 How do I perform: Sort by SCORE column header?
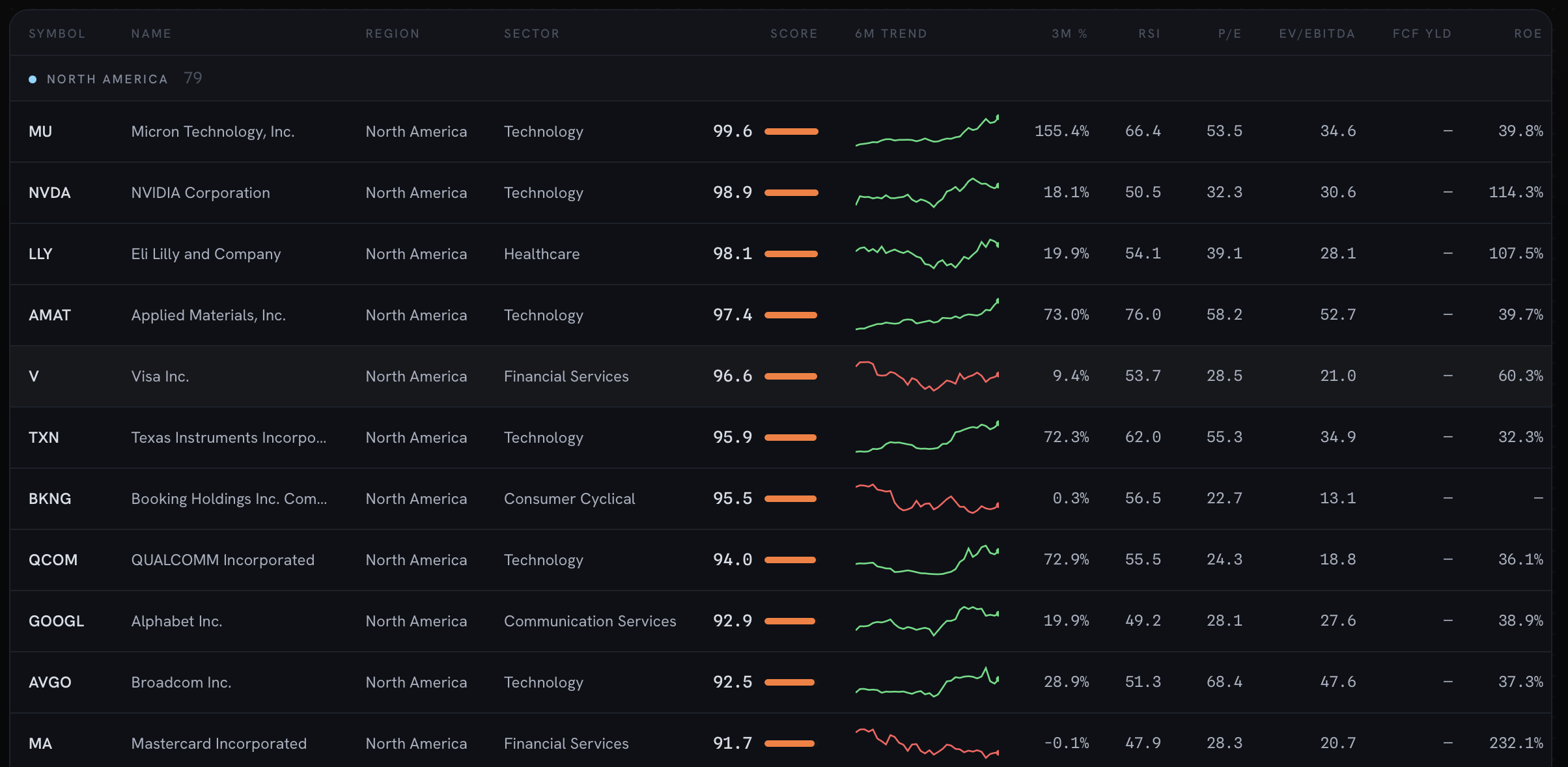pyautogui.click(x=794, y=34)
